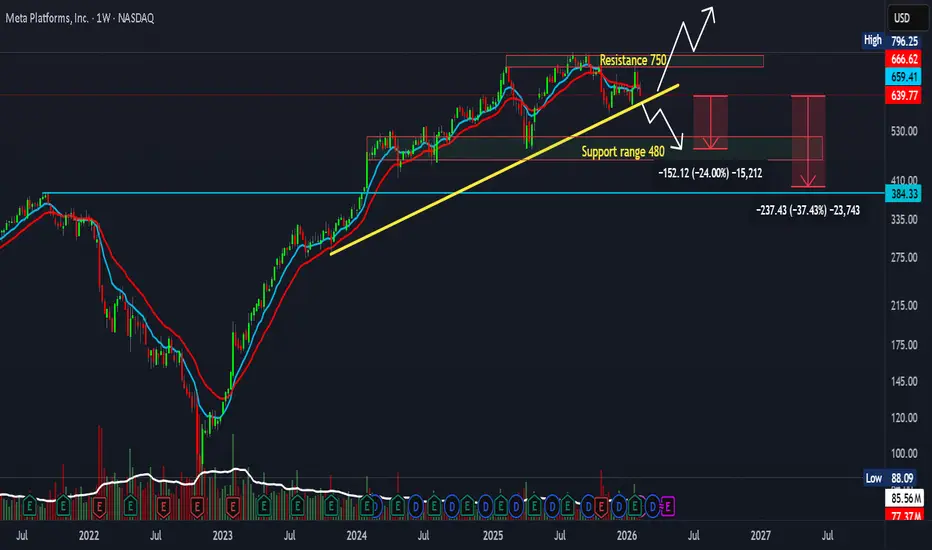
Task: Click the High 796.25 price label
Action: 892,41
